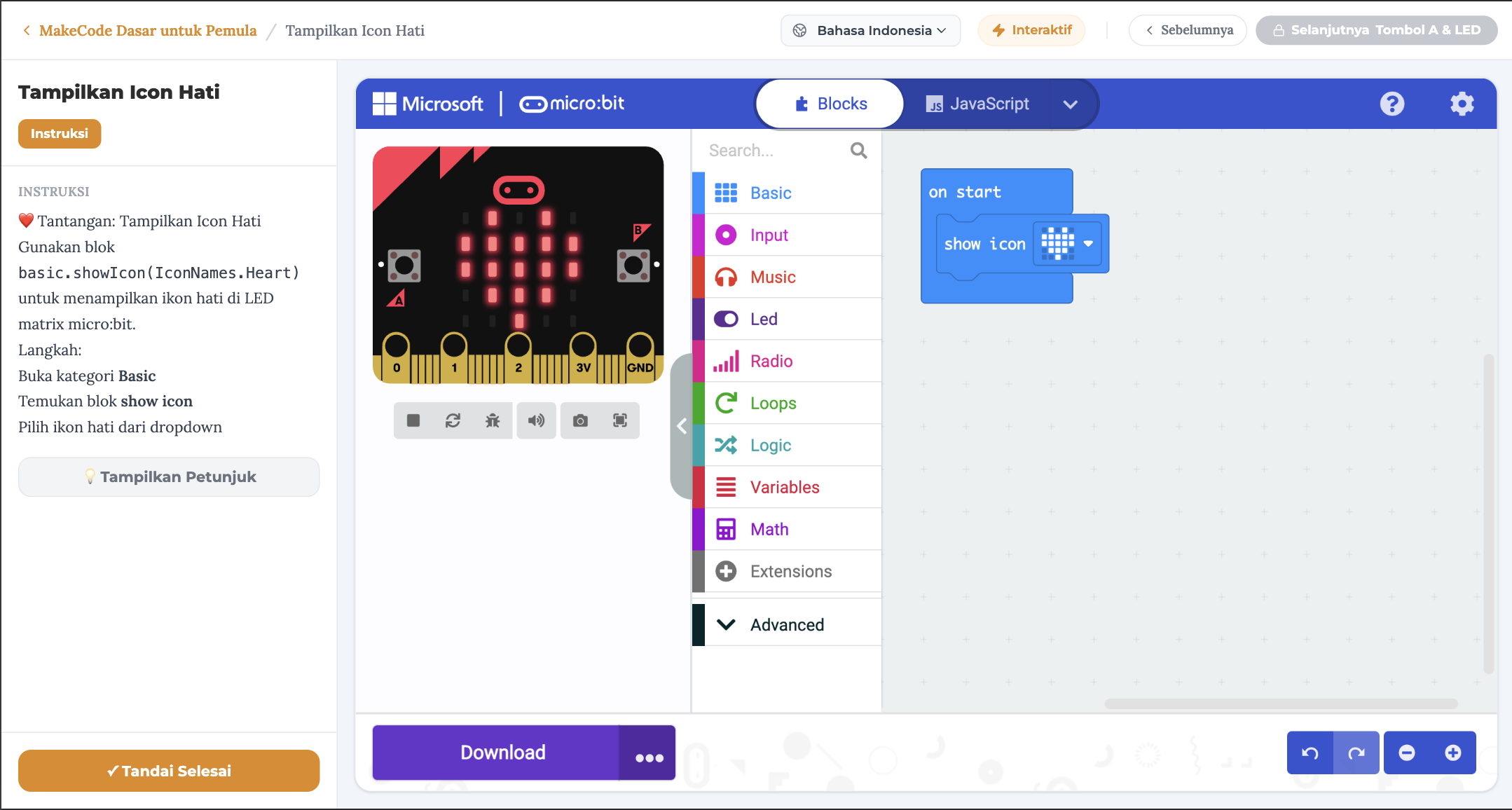Open the Variables blocks category
This screenshot has width=1512, height=810.
click(x=786, y=487)
